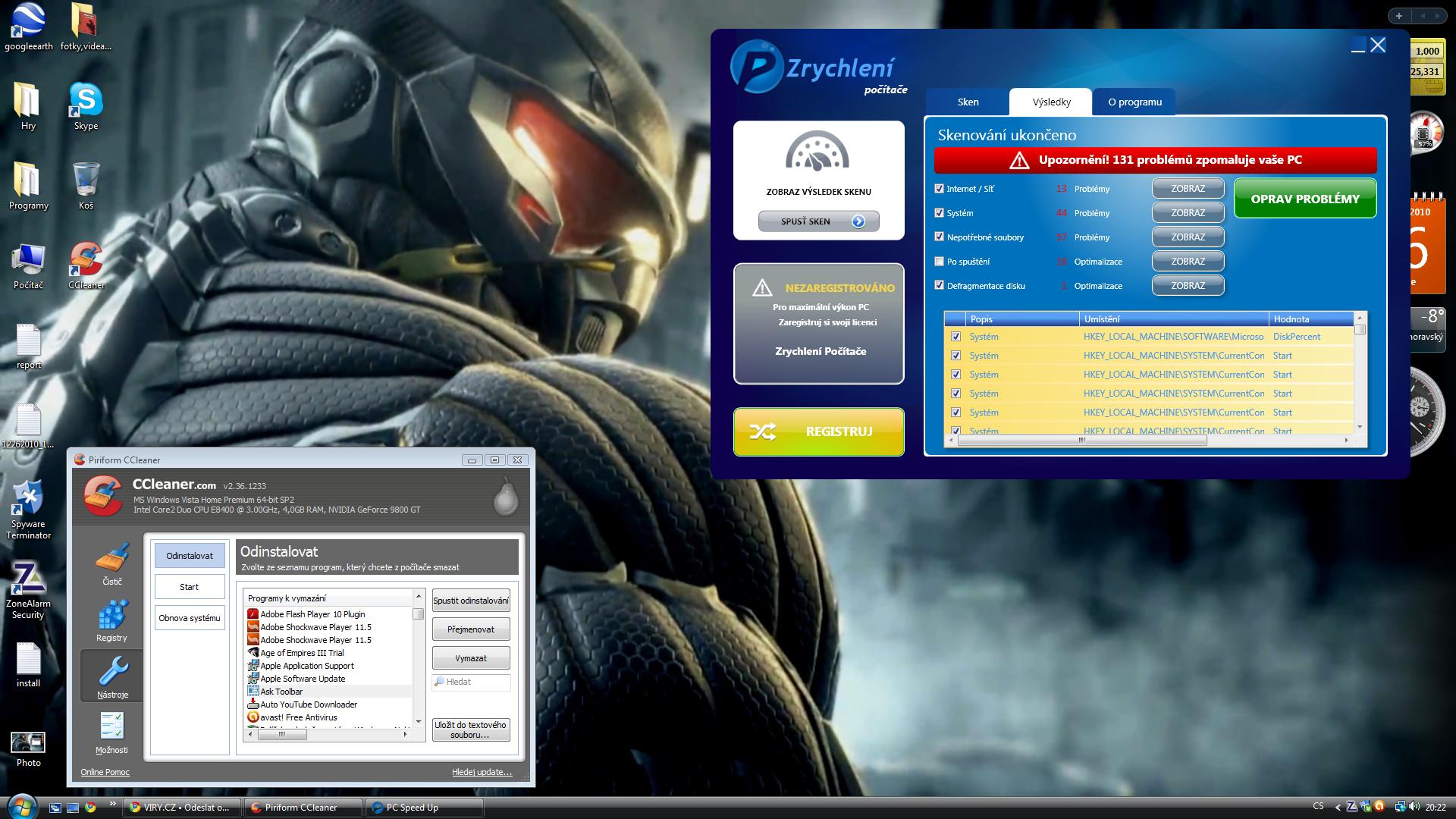Click the green OPRAV PROBLÉMY button
Image resolution: width=1456 pixels, height=819 pixels.
point(1304,199)
